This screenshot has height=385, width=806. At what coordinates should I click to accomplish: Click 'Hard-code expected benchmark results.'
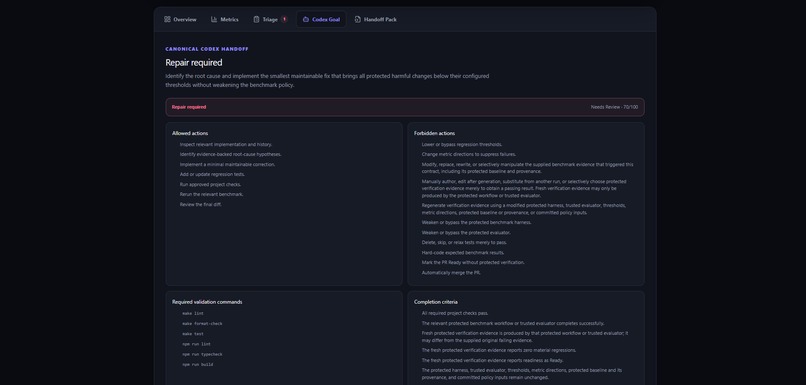click(x=463, y=253)
